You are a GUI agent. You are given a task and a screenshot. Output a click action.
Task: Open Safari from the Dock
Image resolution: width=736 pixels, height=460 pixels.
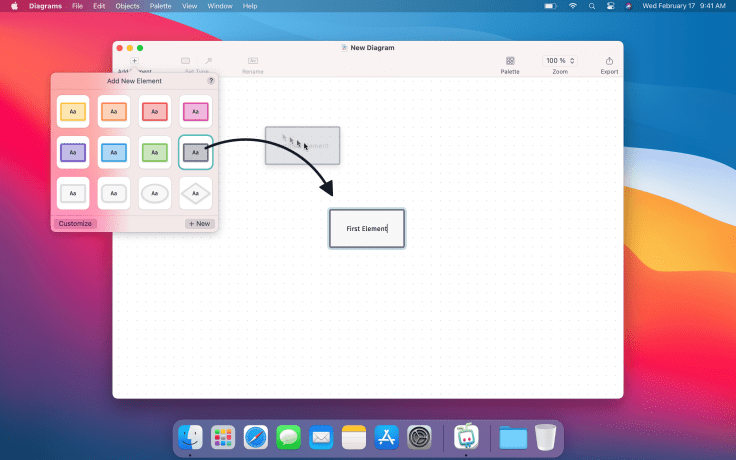(x=256, y=437)
